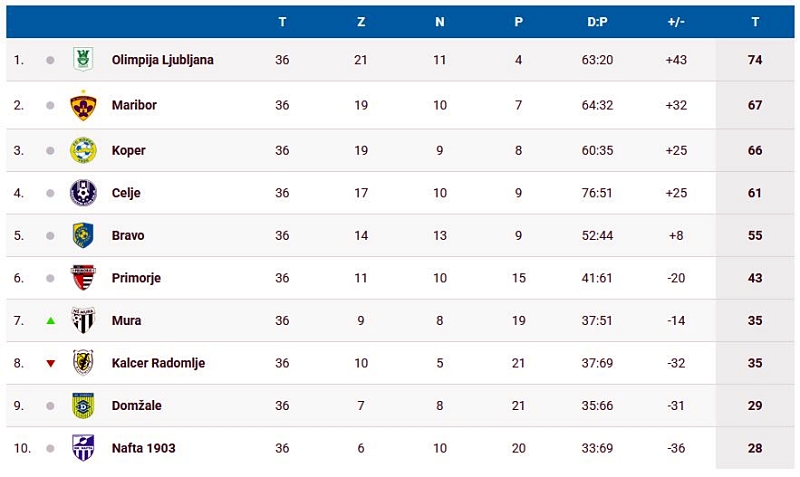Click Mura's green up-arrow position indicator
800x477 pixels.
[50, 321]
